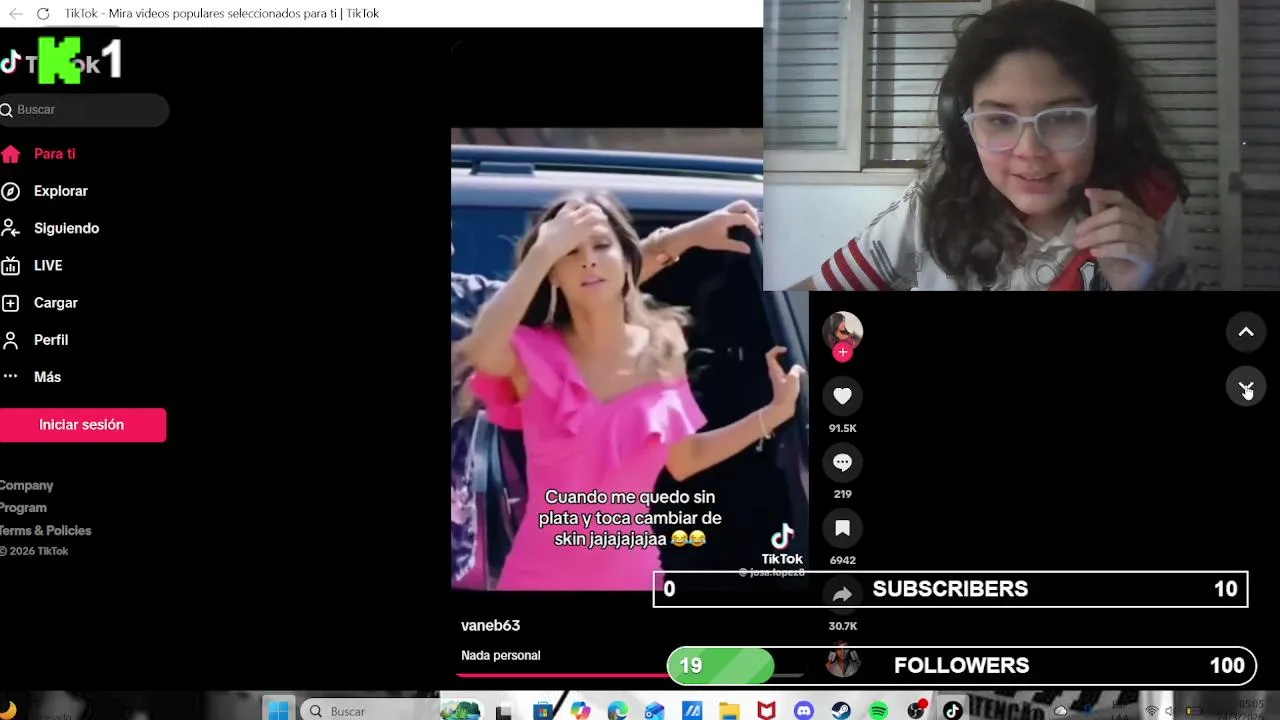Click the Wi-Fi tray icon

point(1151,711)
